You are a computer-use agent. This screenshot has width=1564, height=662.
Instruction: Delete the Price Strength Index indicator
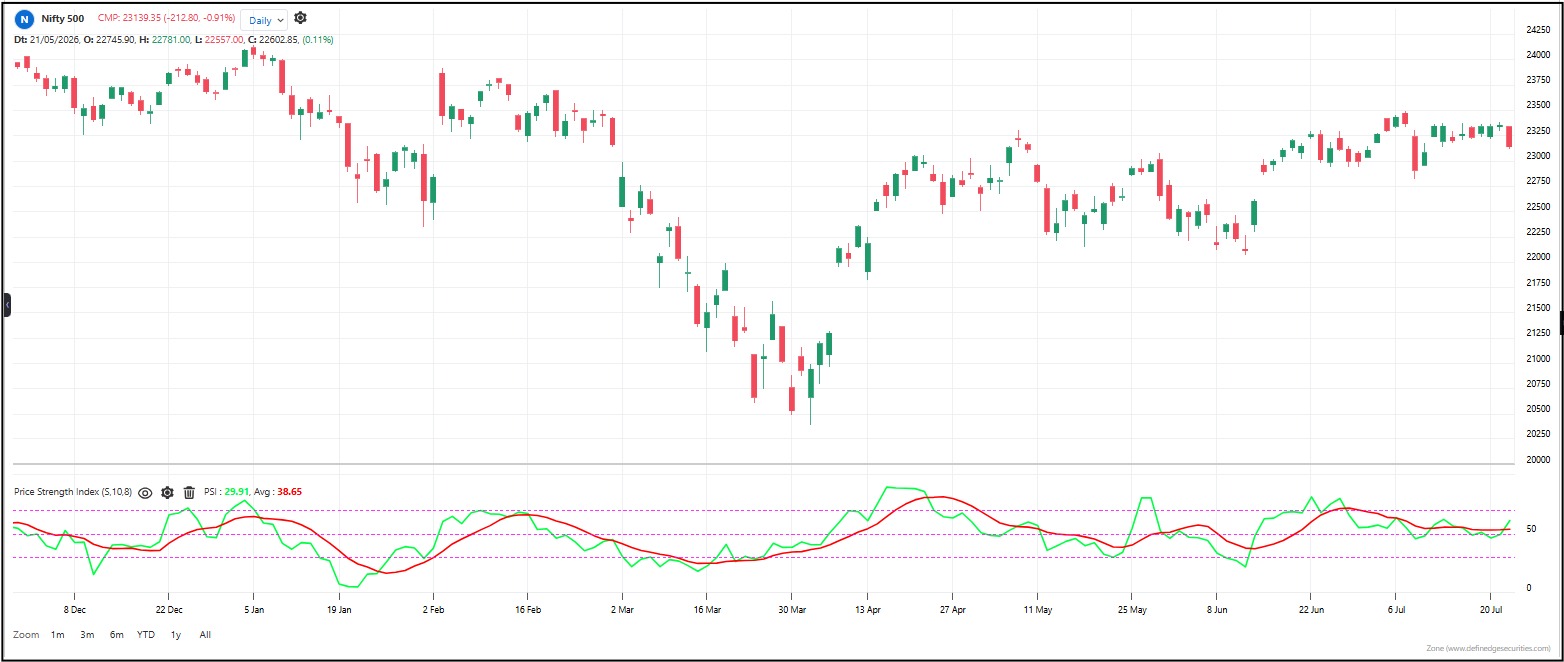(x=189, y=492)
